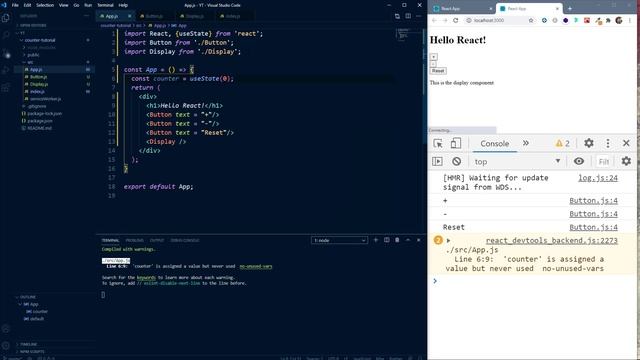Open Run and Debug view in activity bar

(6, 70)
